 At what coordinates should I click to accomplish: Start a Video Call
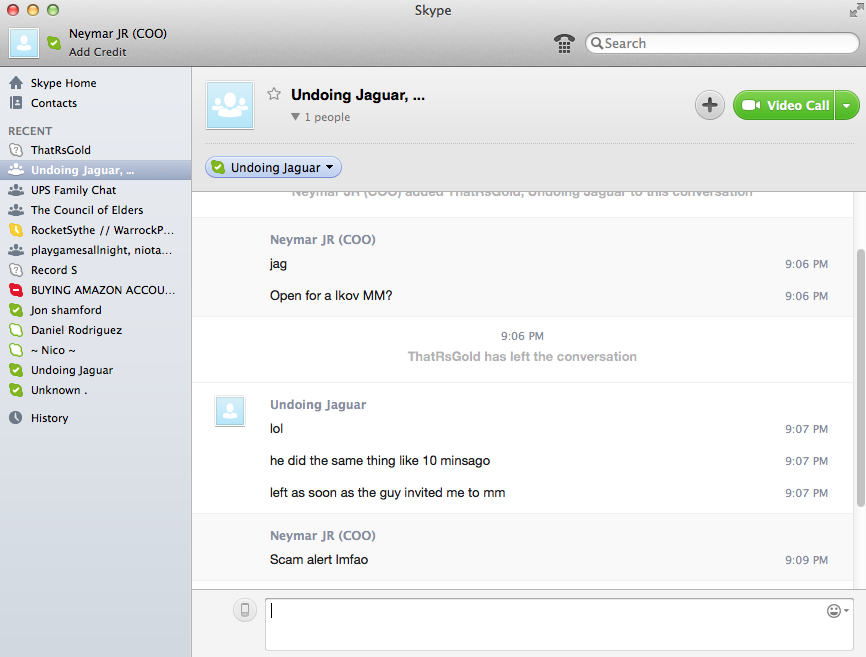click(784, 105)
